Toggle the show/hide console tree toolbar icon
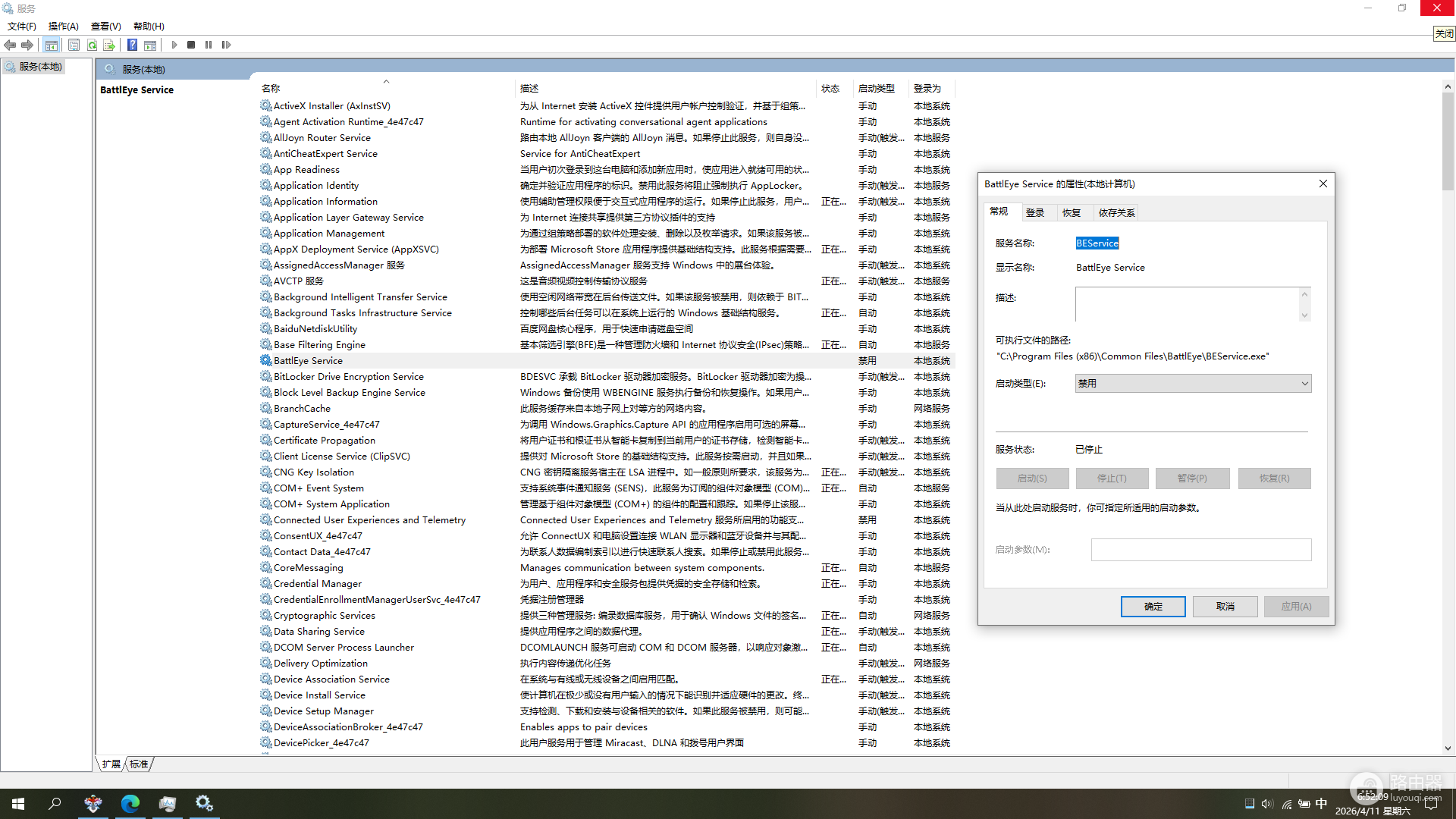Image resolution: width=1456 pixels, height=819 pixels. [51, 45]
